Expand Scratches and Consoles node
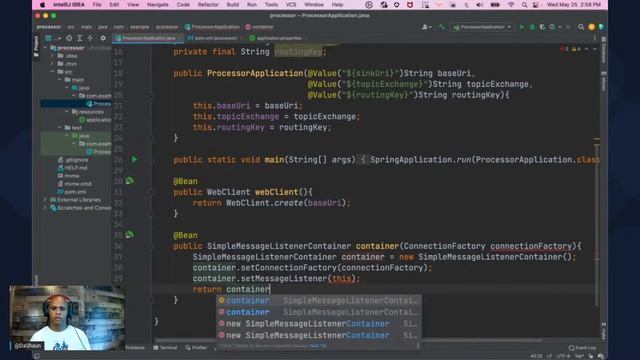This screenshot has width=640, height=360. [x=45, y=208]
